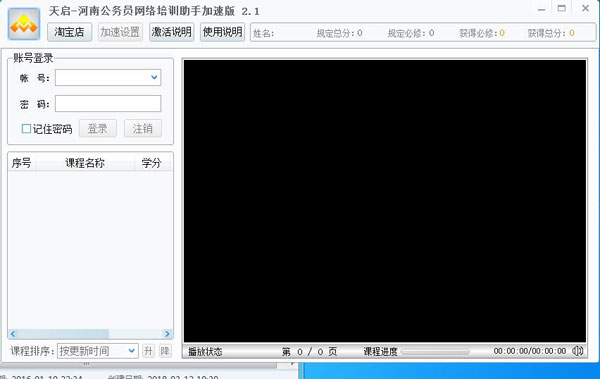
Task: Click the 课程进度 progress bar
Action: click(435, 351)
